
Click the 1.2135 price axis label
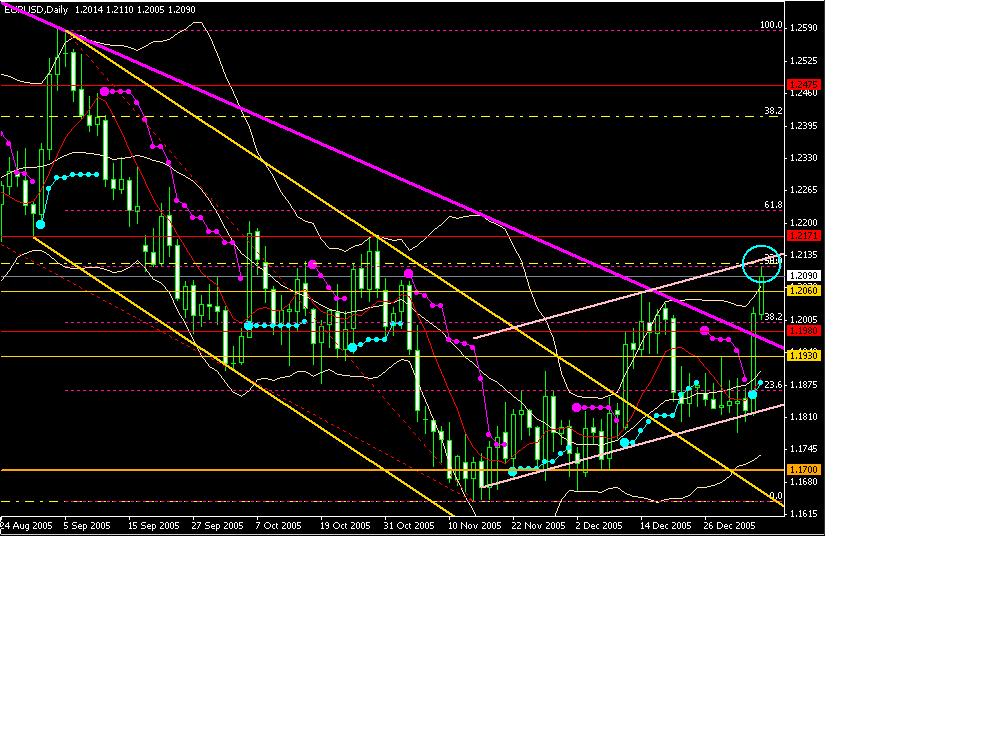tap(804, 254)
